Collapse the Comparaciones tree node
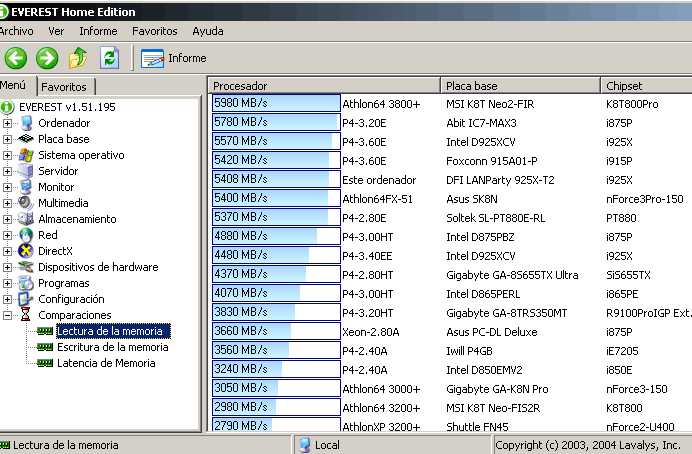The image size is (692, 454). pos(7,315)
